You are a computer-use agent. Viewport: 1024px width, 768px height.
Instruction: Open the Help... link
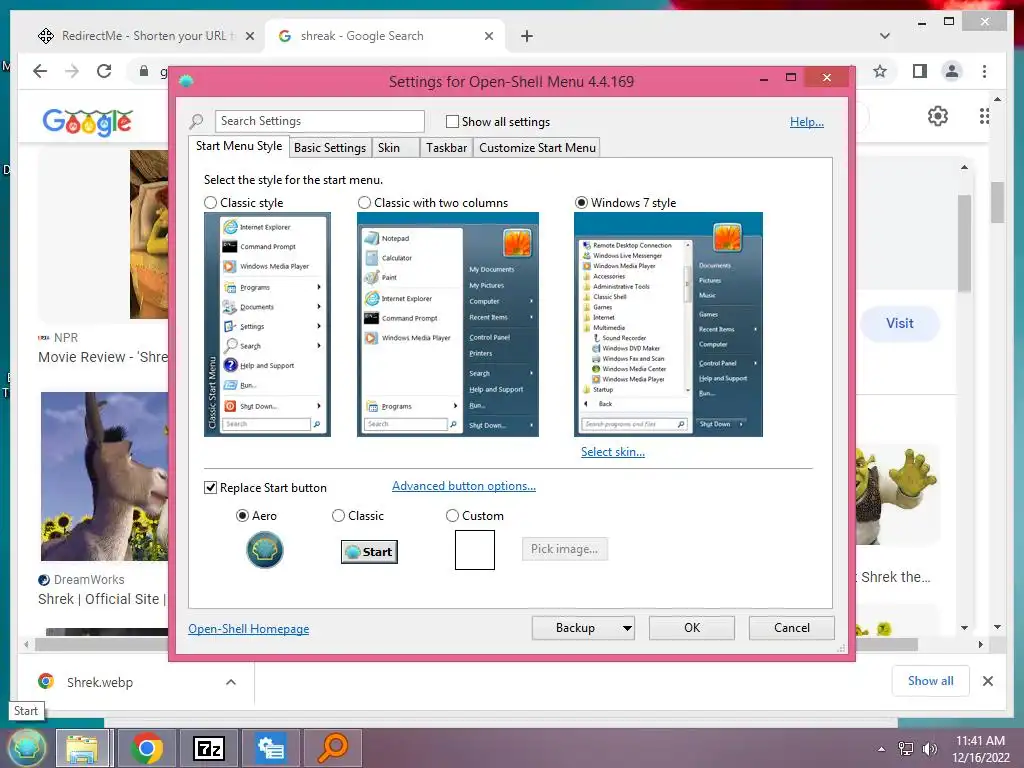click(x=807, y=122)
